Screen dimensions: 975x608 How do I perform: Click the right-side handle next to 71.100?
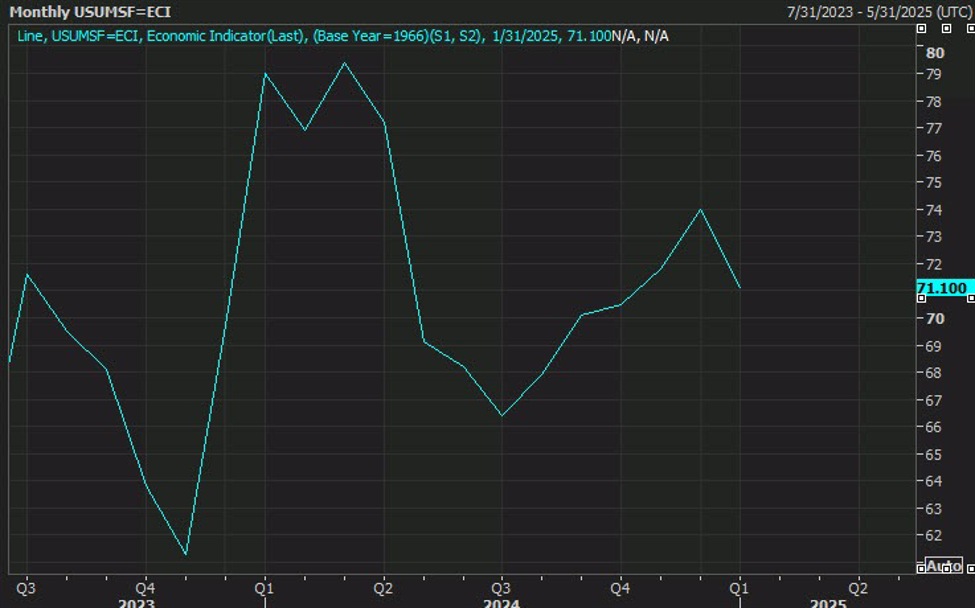tap(970, 298)
